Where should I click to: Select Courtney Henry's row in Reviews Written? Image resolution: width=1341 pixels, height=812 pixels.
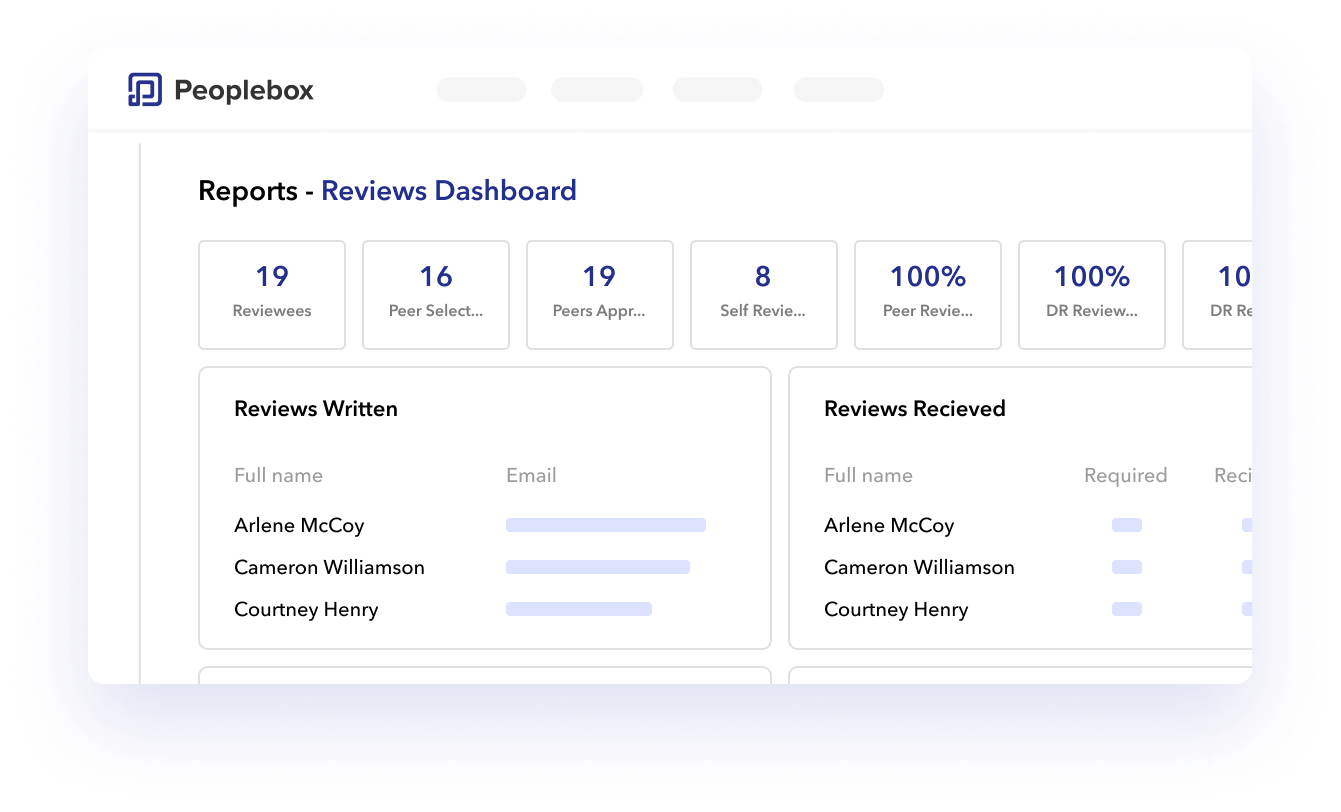[x=306, y=609]
